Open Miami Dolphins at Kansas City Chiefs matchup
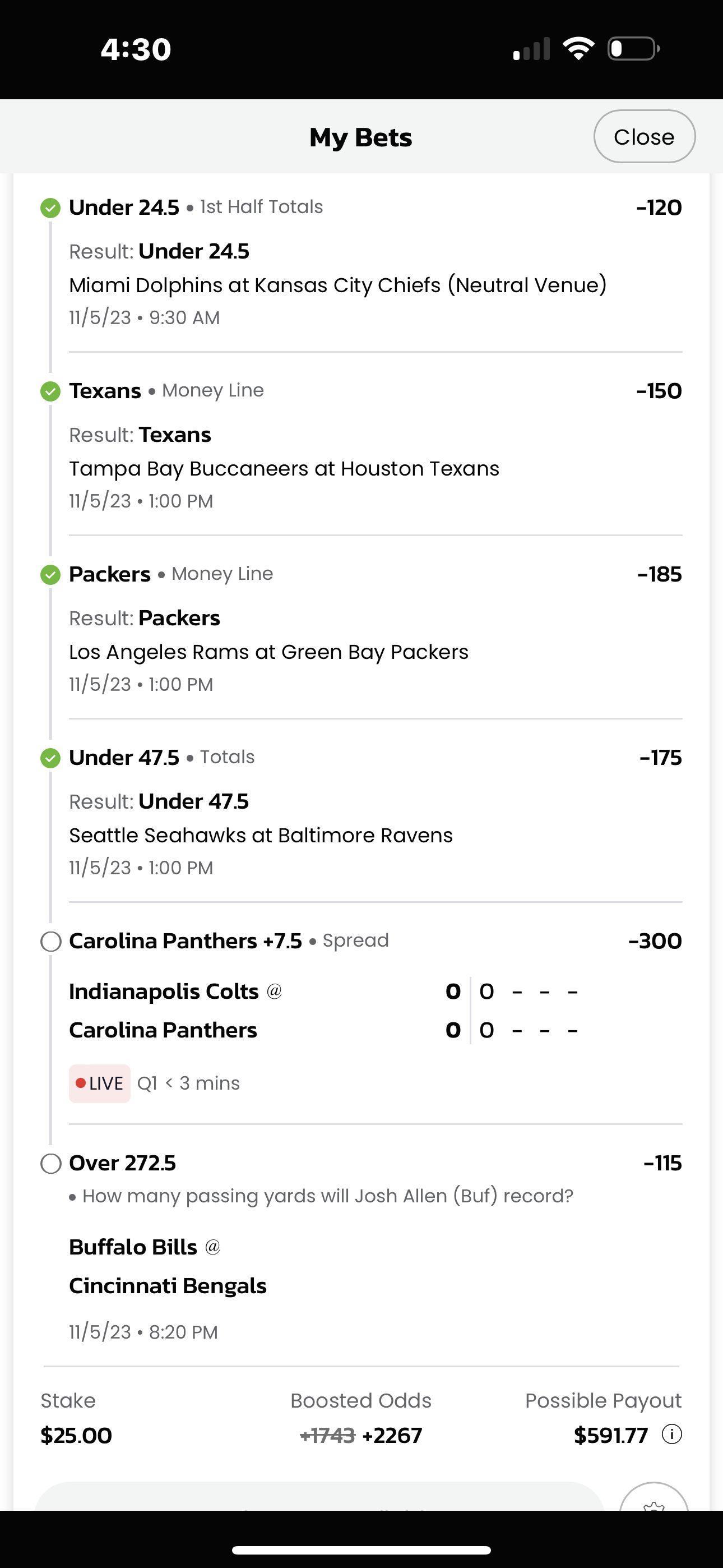Viewport: 723px width, 1568px height. click(338, 285)
